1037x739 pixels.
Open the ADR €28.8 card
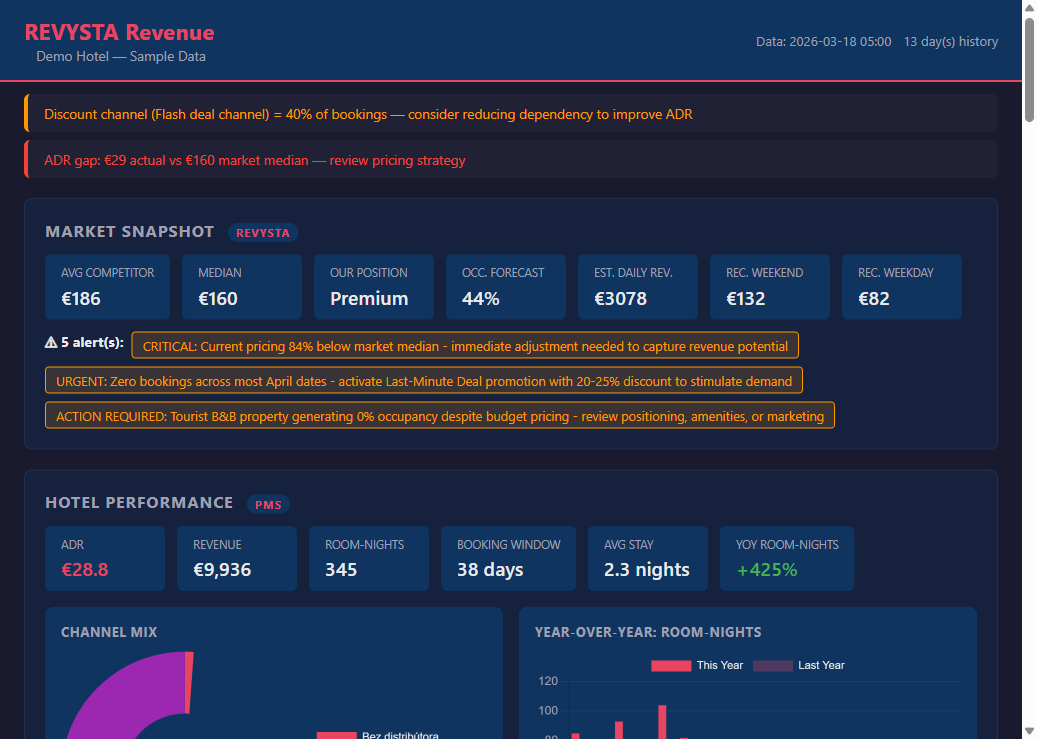tap(104, 558)
